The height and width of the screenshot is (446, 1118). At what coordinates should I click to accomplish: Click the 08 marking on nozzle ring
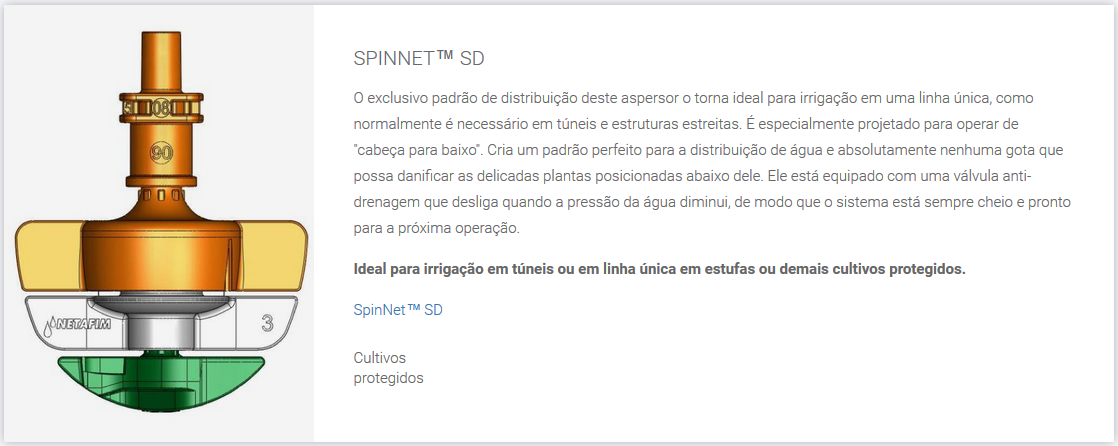coord(160,106)
